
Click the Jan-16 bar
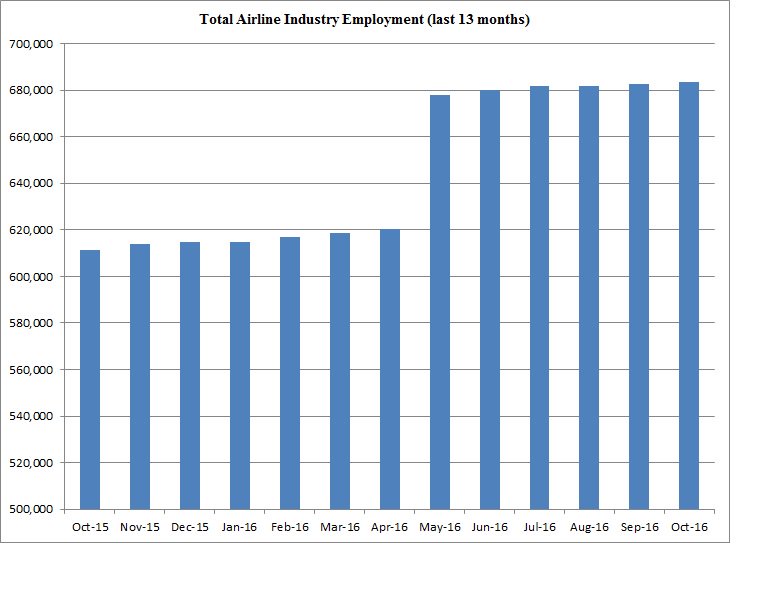point(240,376)
